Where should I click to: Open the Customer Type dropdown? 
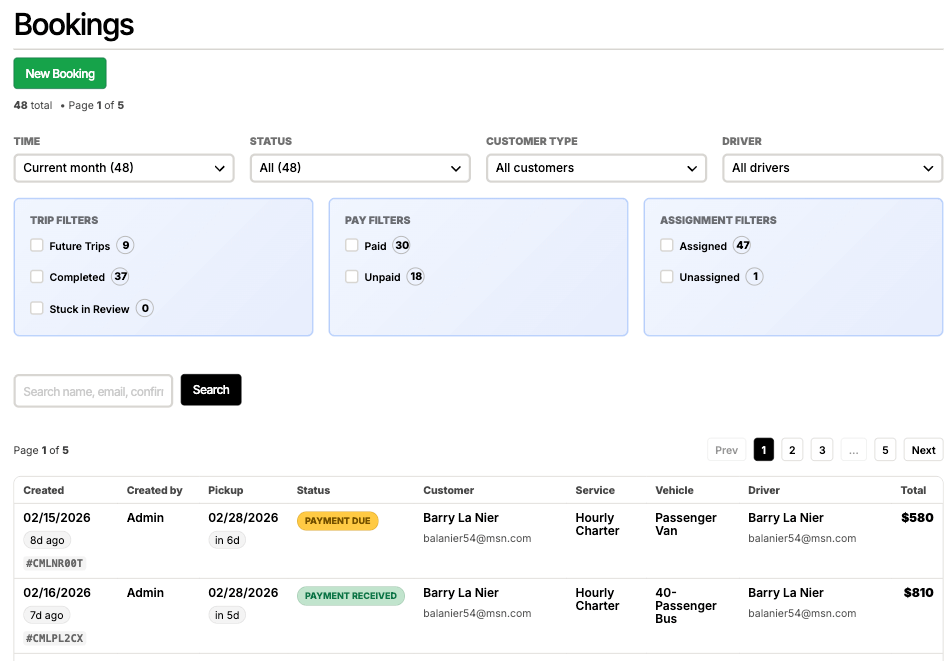pyautogui.click(x=595, y=168)
